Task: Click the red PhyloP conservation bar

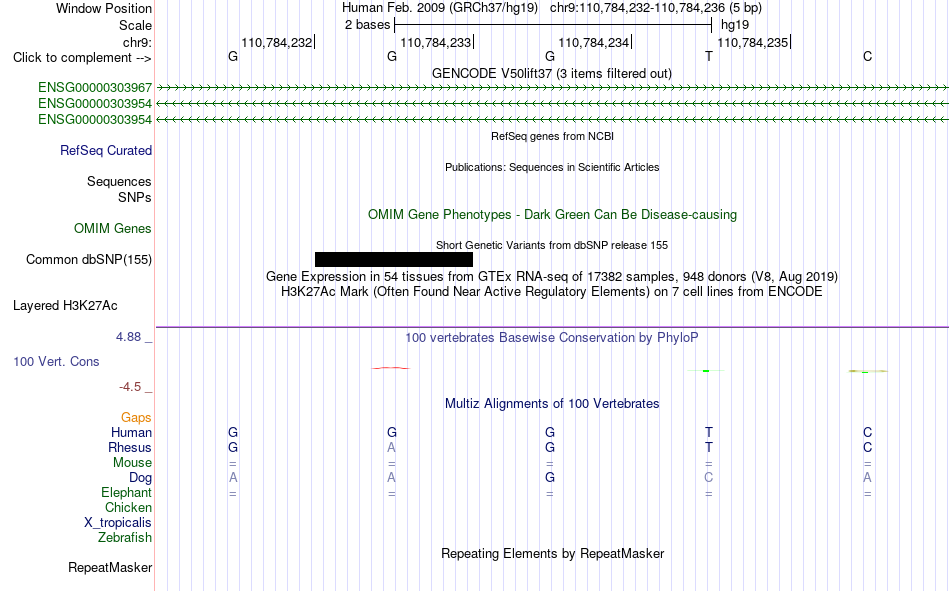Action: tap(391, 368)
